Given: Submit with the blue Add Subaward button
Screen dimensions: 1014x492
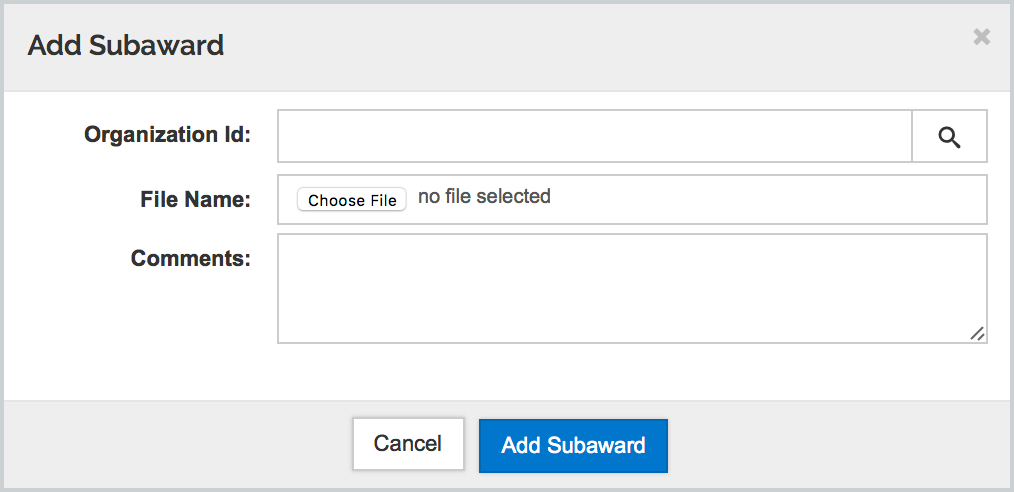Looking at the screenshot, I should pos(573,445).
